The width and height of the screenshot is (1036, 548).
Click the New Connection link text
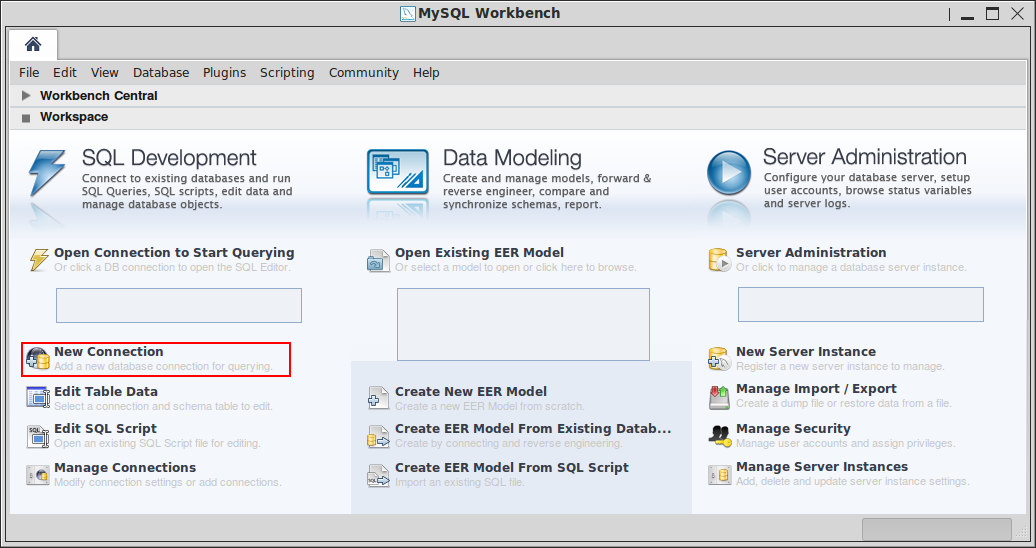109,352
